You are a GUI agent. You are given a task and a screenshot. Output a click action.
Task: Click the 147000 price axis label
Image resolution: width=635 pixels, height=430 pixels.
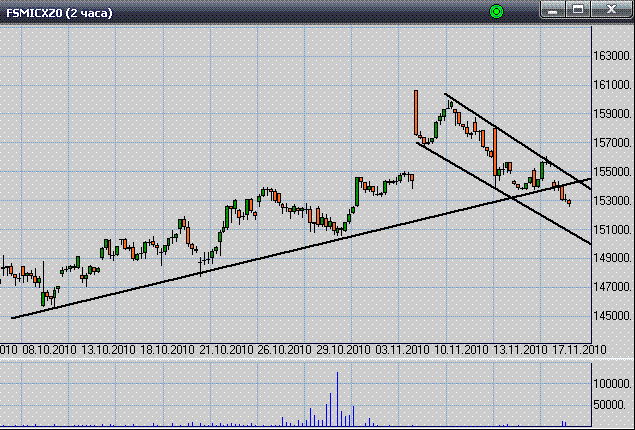coord(612,287)
